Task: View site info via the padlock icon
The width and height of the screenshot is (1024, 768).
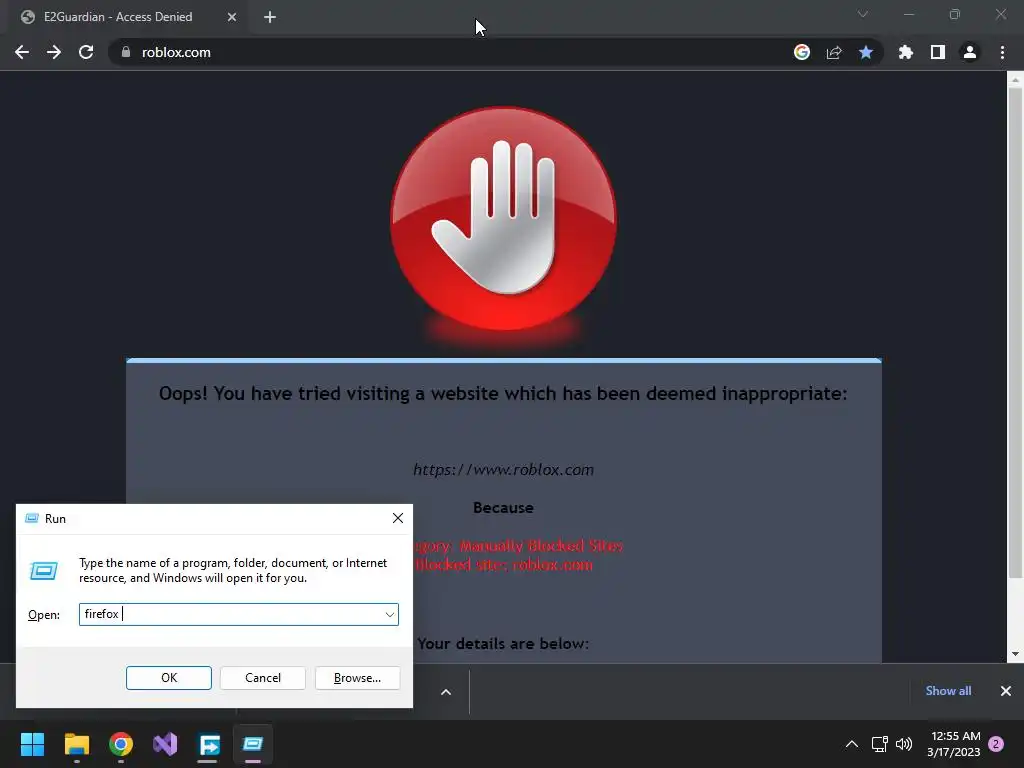Action: 126,52
